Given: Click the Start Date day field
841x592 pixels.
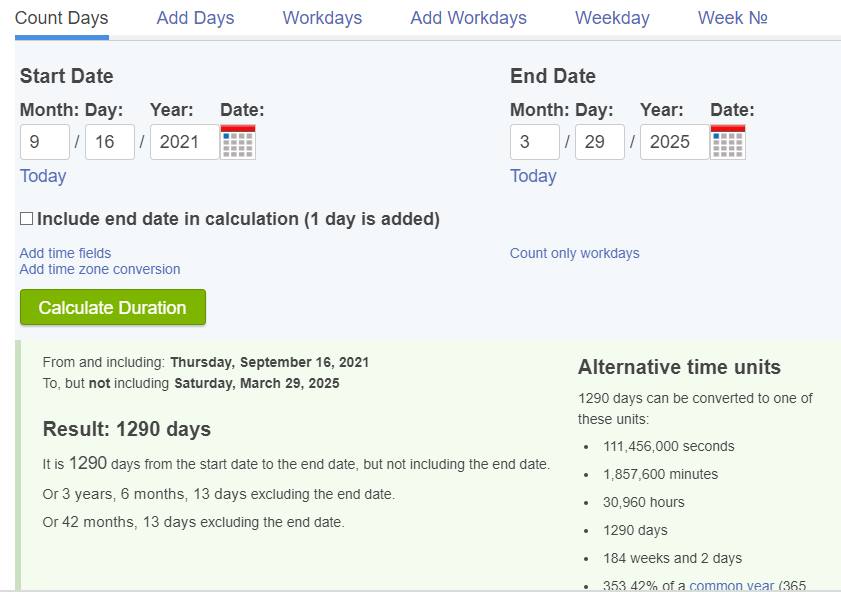Looking at the screenshot, I should pos(109,142).
